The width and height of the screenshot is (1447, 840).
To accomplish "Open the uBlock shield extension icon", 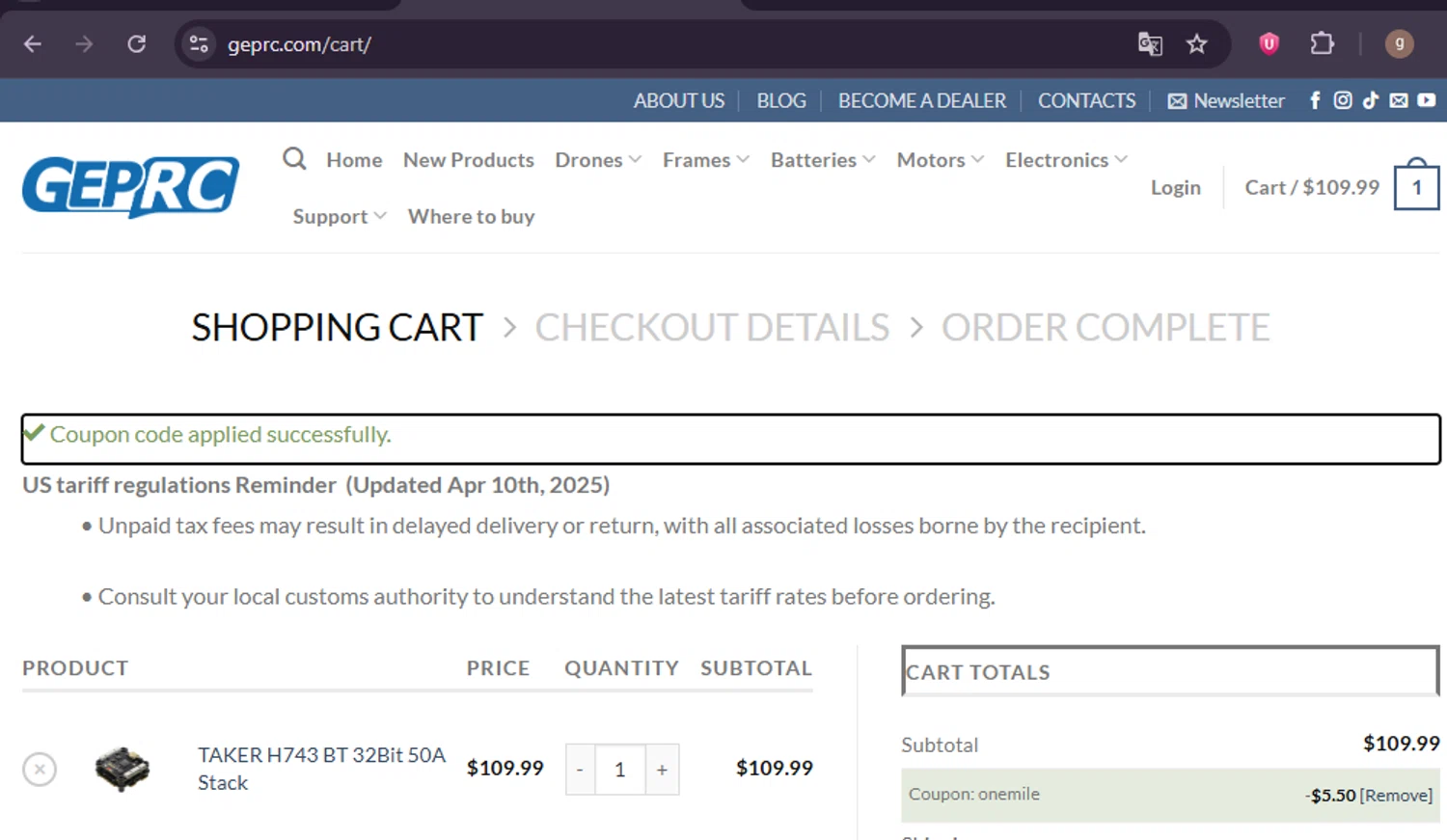I will [x=1270, y=43].
